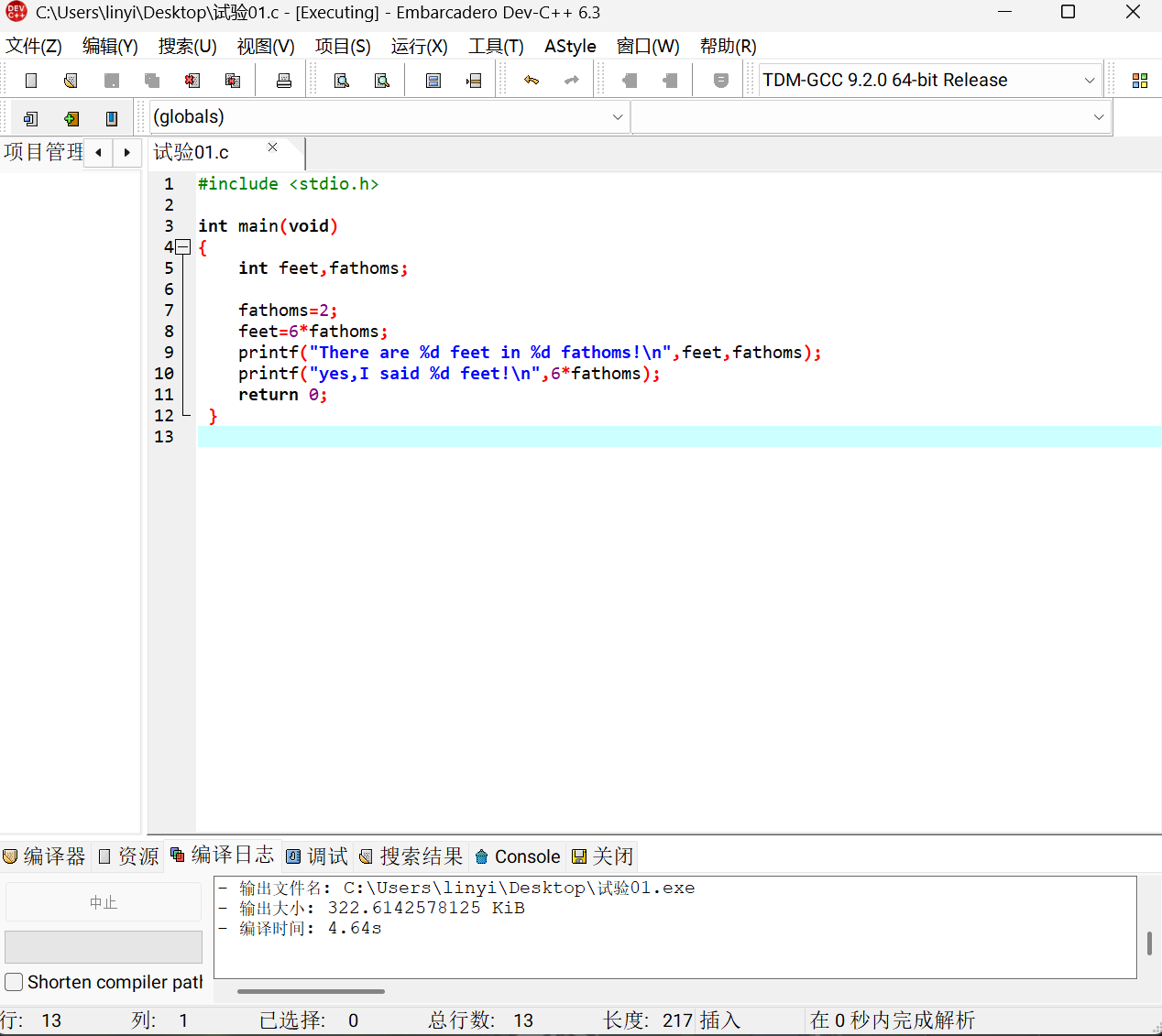
Task: Click the comment toggle toolbar icon
Action: click(x=721, y=81)
